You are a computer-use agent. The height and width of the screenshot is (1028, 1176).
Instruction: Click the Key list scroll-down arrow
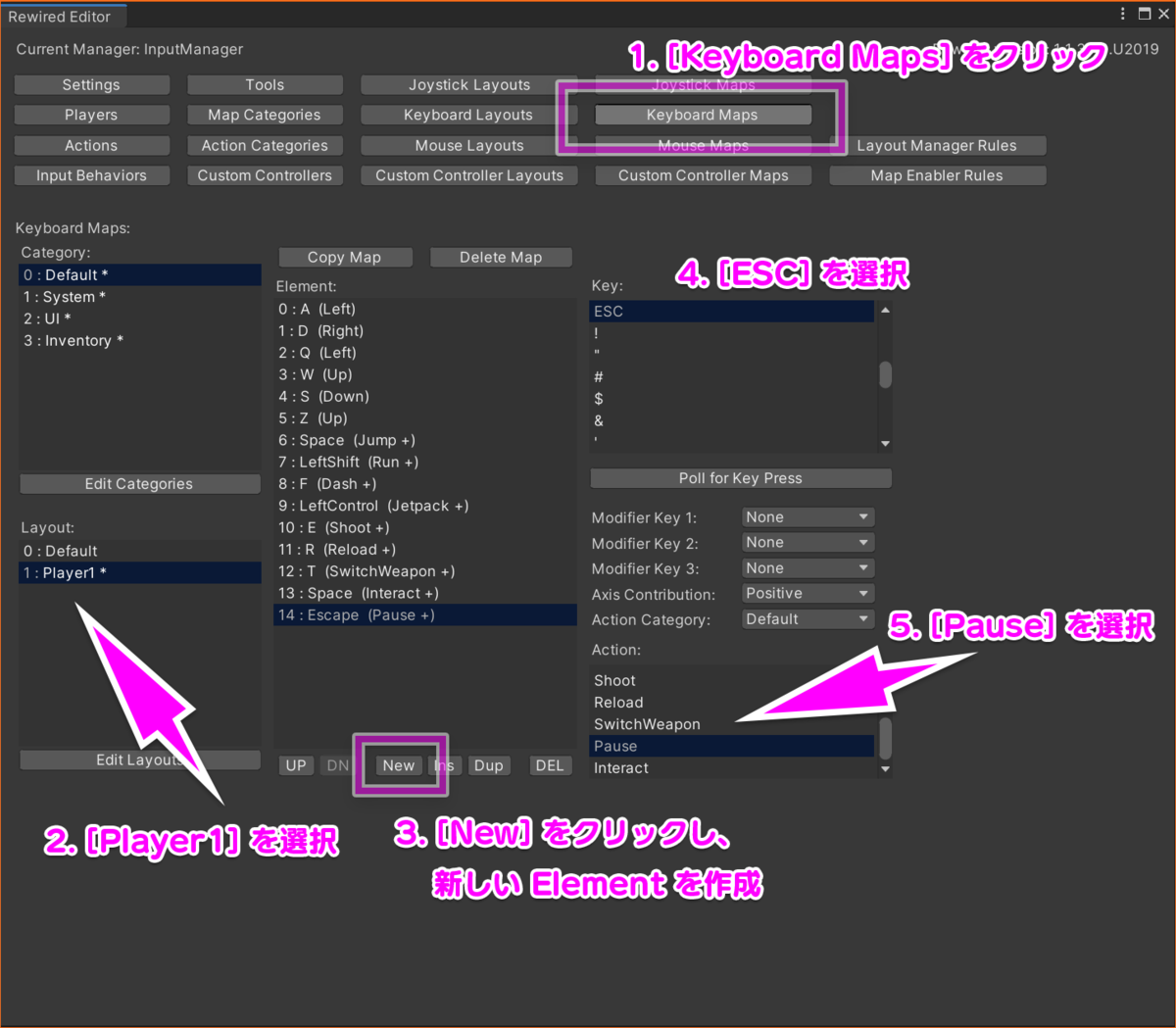tap(885, 444)
